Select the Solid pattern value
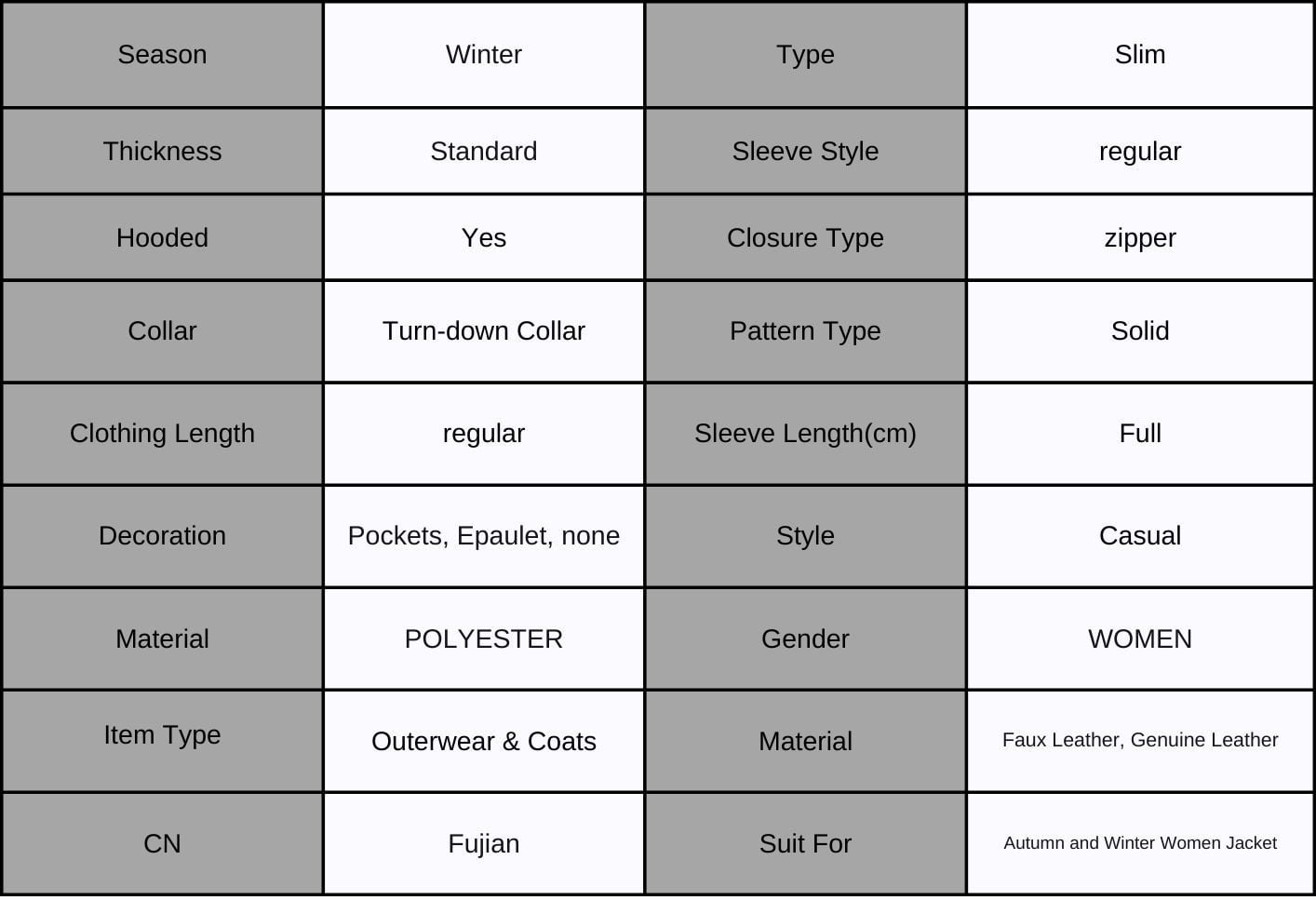This screenshot has width=1316, height=900. click(1139, 330)
